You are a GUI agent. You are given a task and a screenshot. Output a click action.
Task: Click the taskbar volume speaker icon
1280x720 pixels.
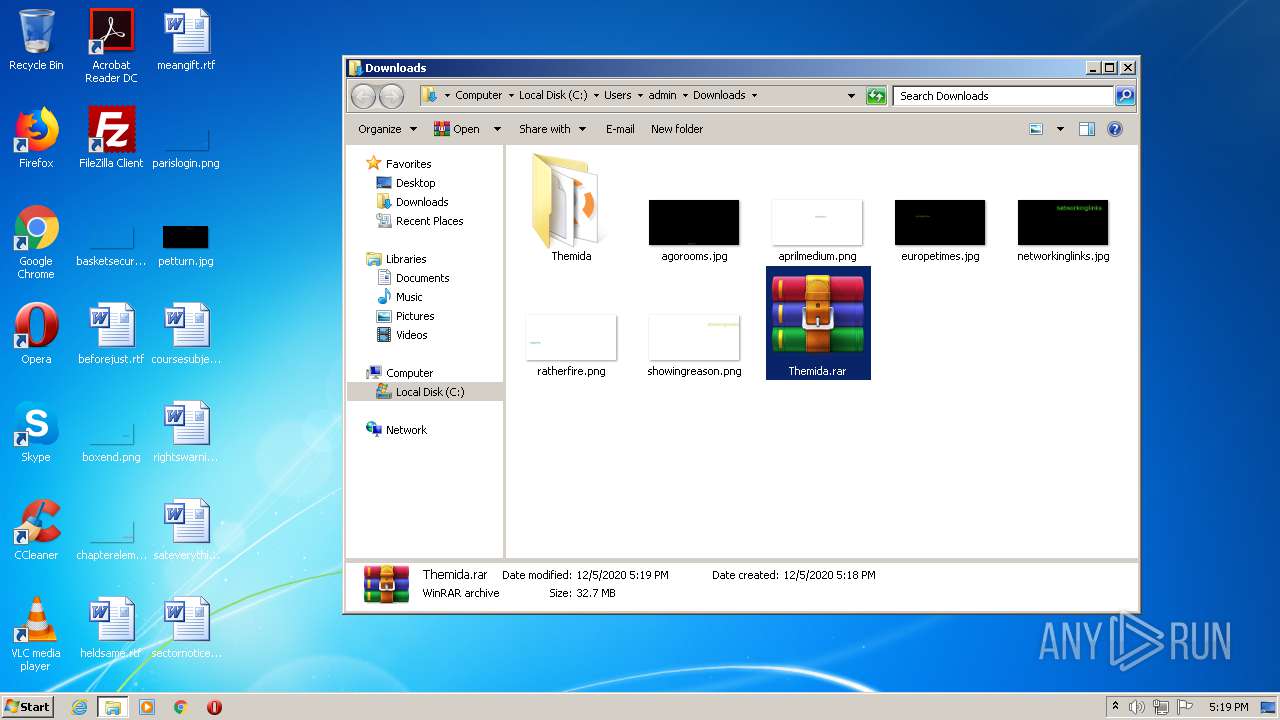click(1137, 707)
